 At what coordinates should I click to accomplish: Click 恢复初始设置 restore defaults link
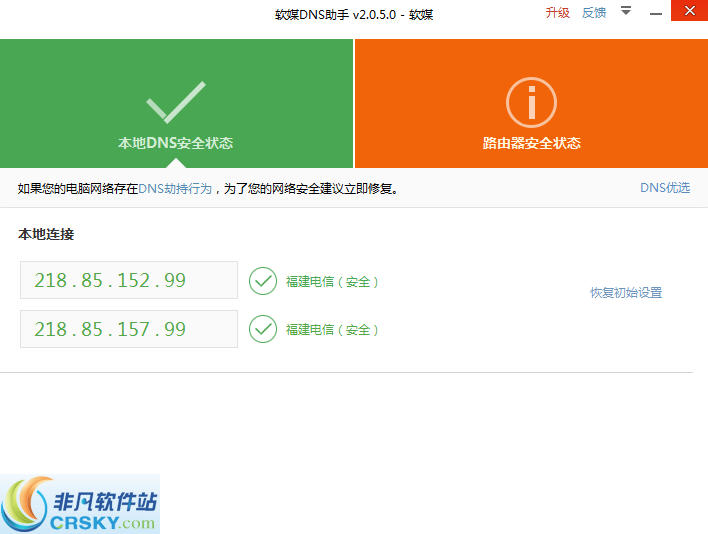tap(626, 293)
